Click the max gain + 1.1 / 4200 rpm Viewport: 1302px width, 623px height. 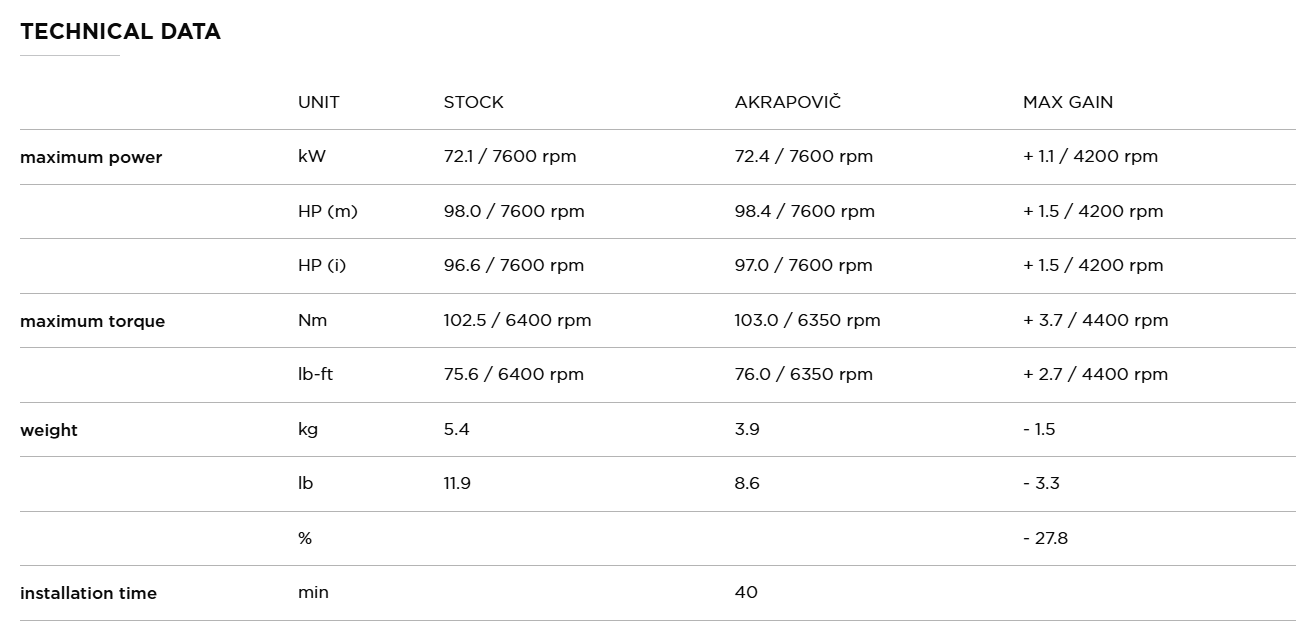point(1090,156)
